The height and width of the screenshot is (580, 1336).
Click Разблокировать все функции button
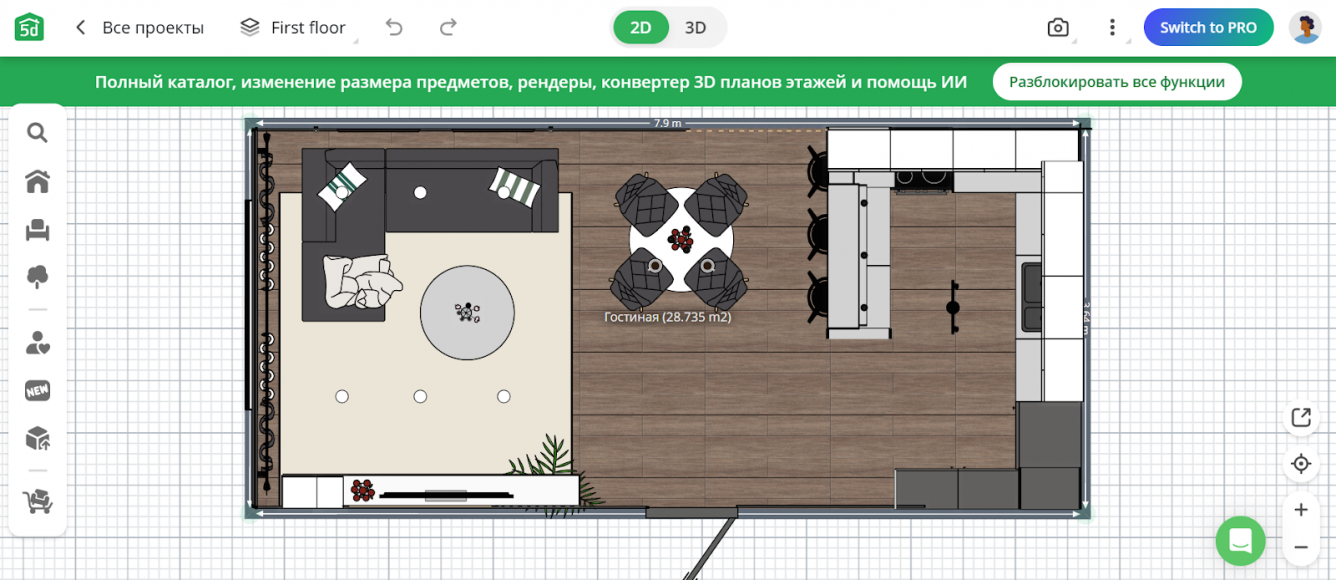pos(1117,82)
